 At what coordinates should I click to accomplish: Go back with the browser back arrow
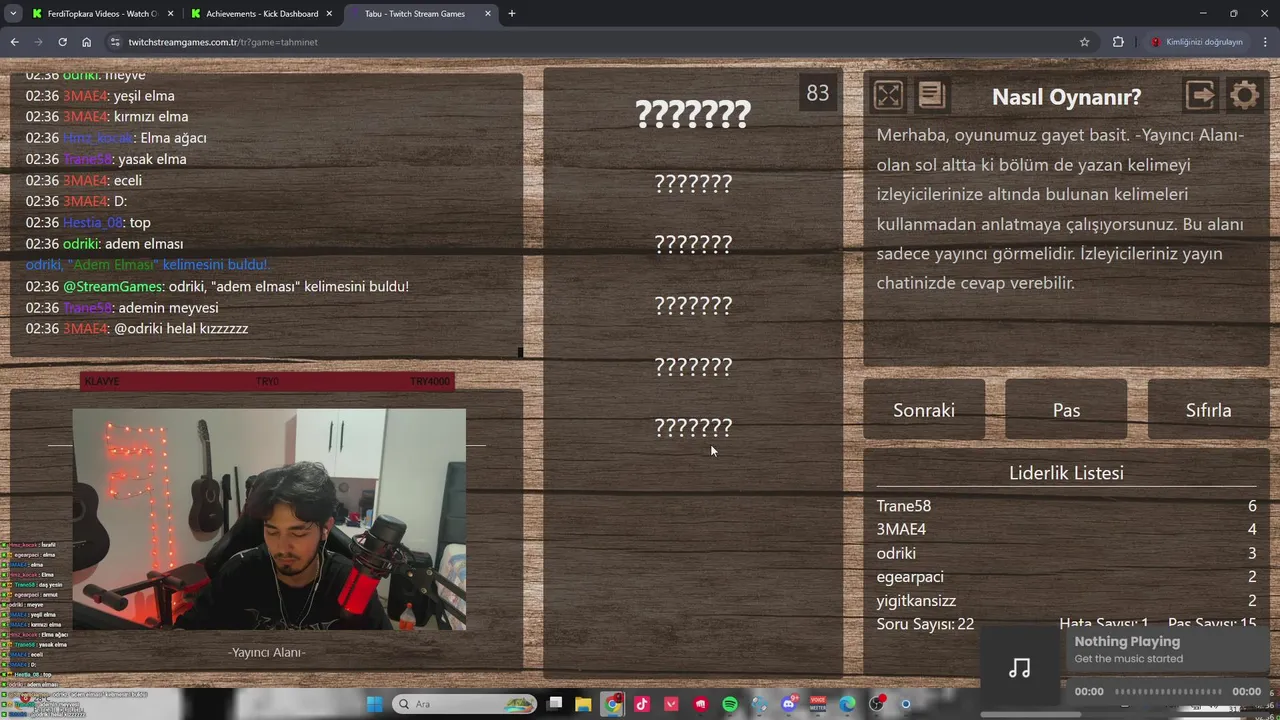[14, 42]
